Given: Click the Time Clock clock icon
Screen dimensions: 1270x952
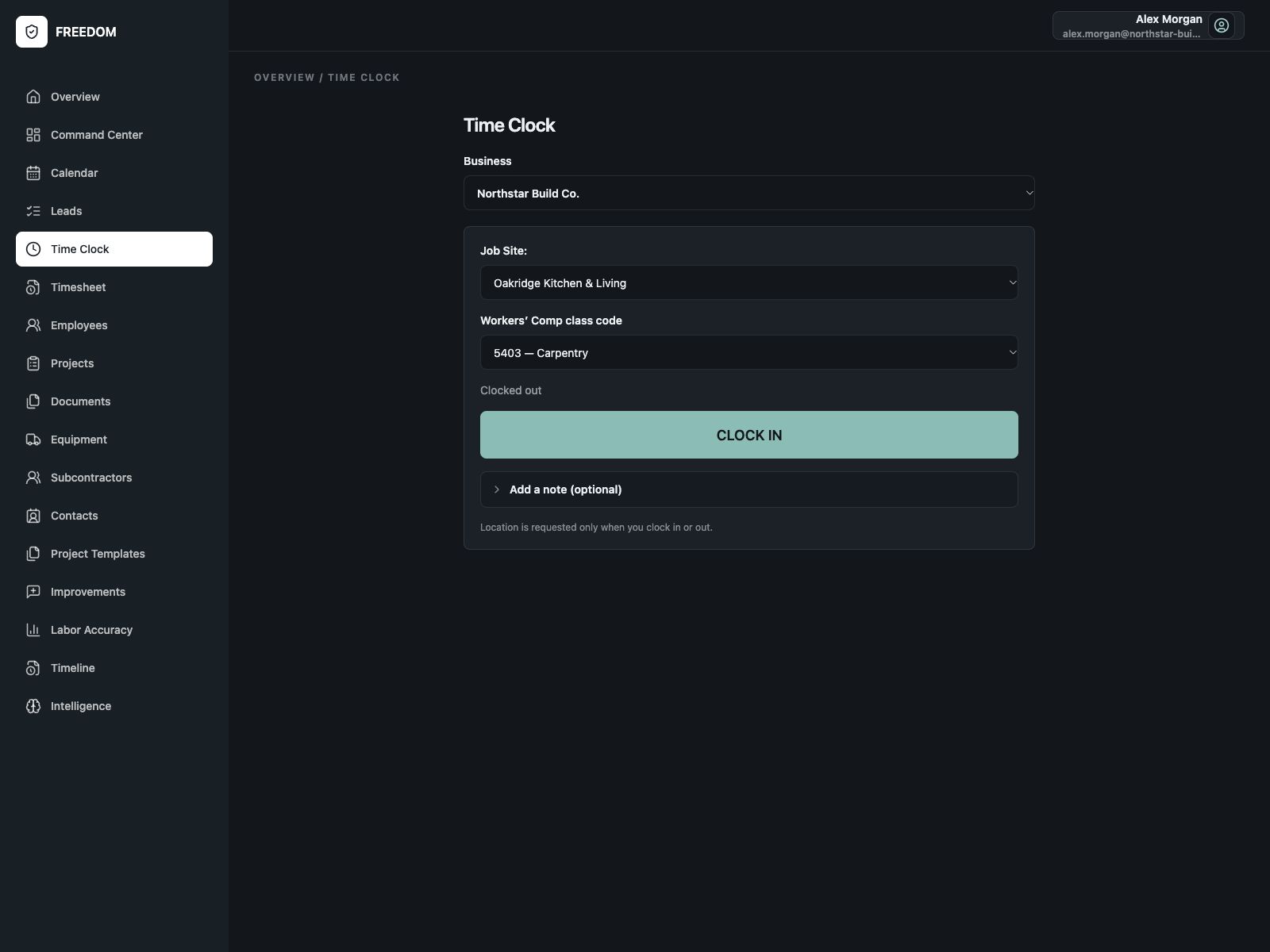Looking at the screenshot, I should coord(33,249).
